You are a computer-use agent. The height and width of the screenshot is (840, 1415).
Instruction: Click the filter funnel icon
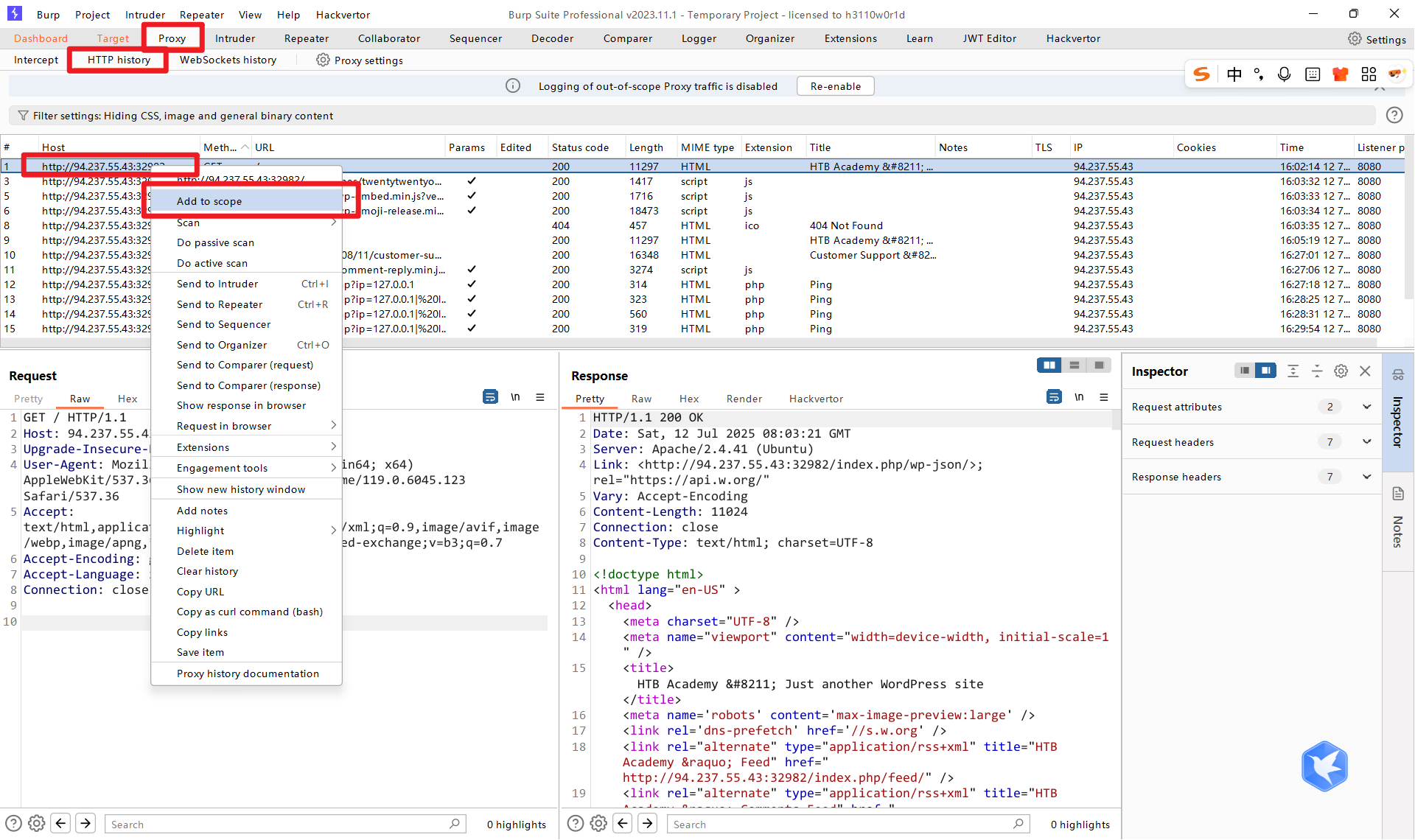23,116
